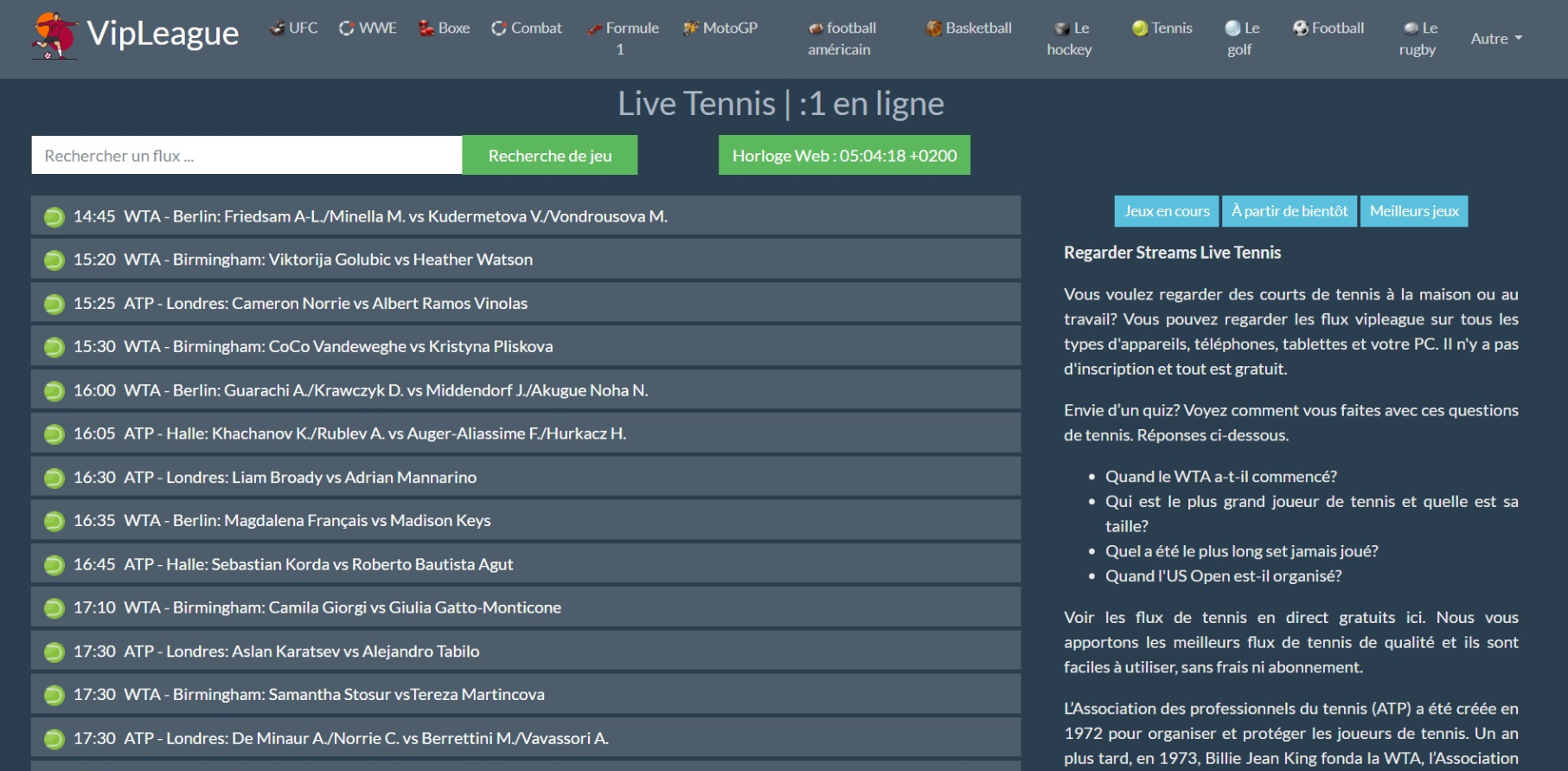Screen dimensions: 1568x771
Task: Click 'Quand l'US Open est-il organisé?' bullet
Action: (1223, 576)
